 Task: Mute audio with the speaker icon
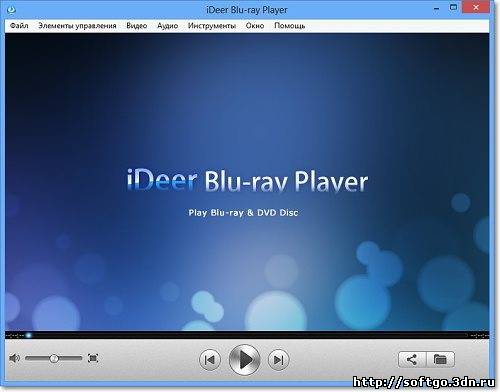point(14,358)
